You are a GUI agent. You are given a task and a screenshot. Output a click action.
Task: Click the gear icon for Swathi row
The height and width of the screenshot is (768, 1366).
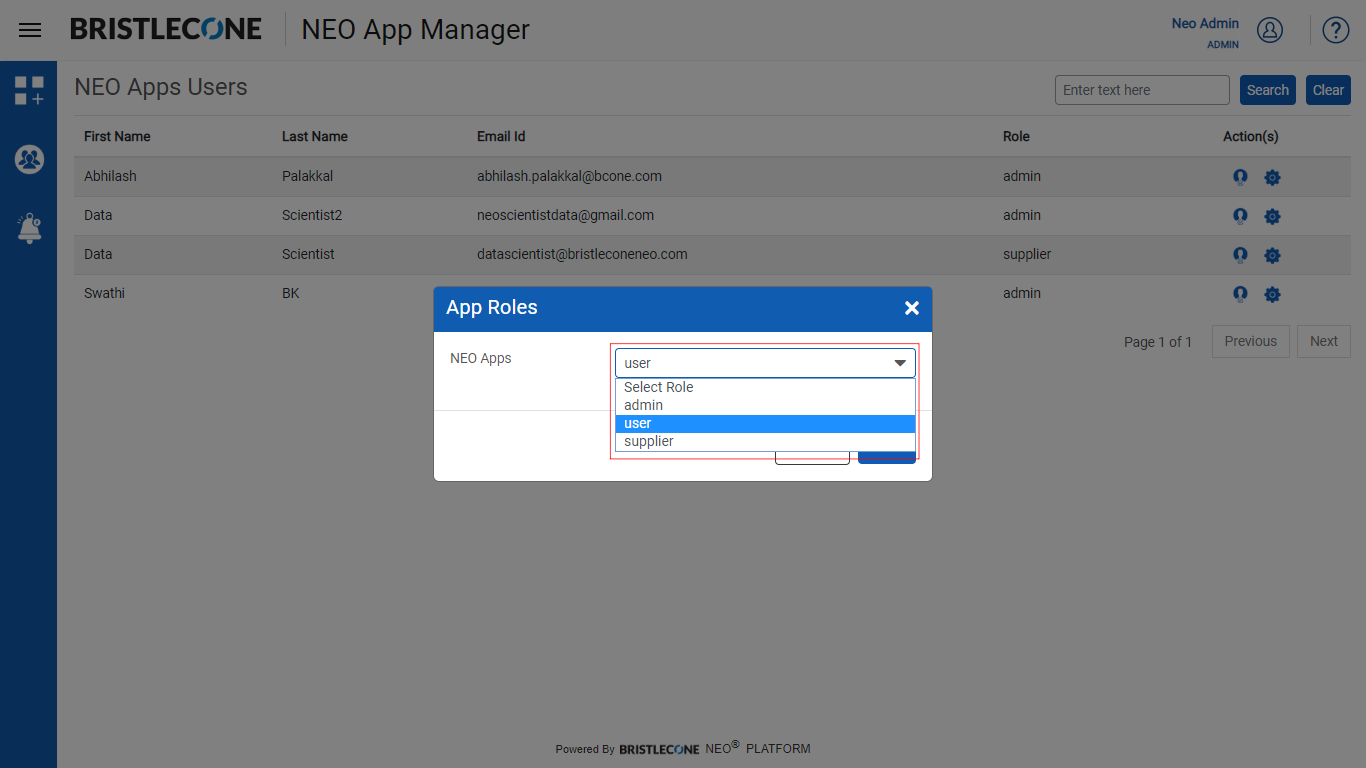[1272, 294]
